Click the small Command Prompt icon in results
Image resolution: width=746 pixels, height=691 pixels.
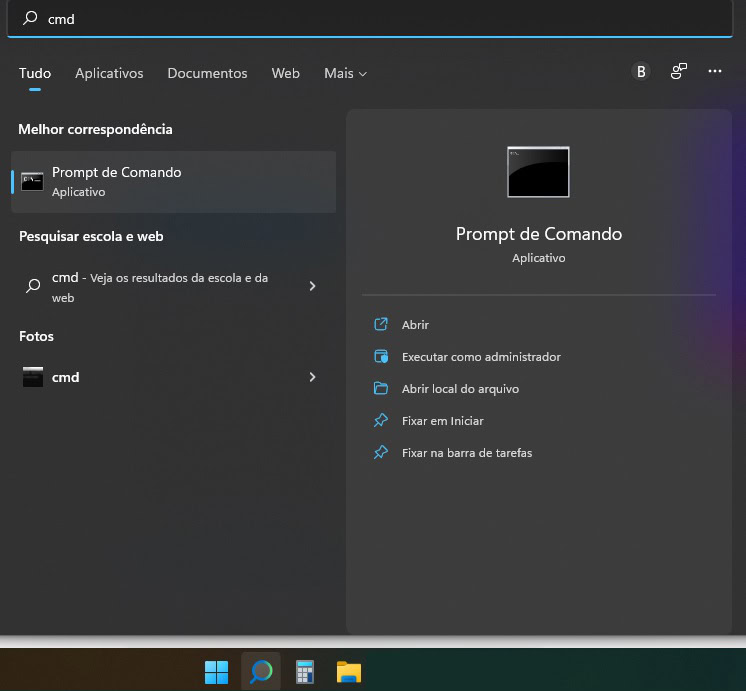(32, 182)
